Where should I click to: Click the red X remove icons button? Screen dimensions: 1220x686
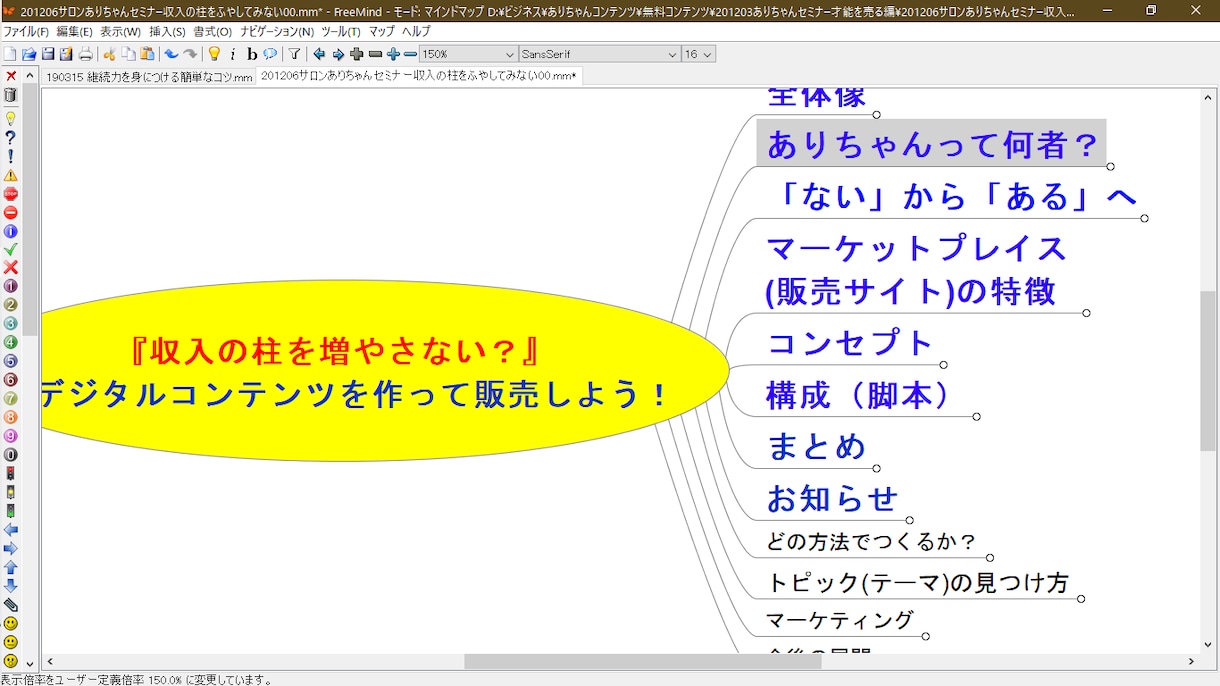pyautogui.click(x=11, y=76)
